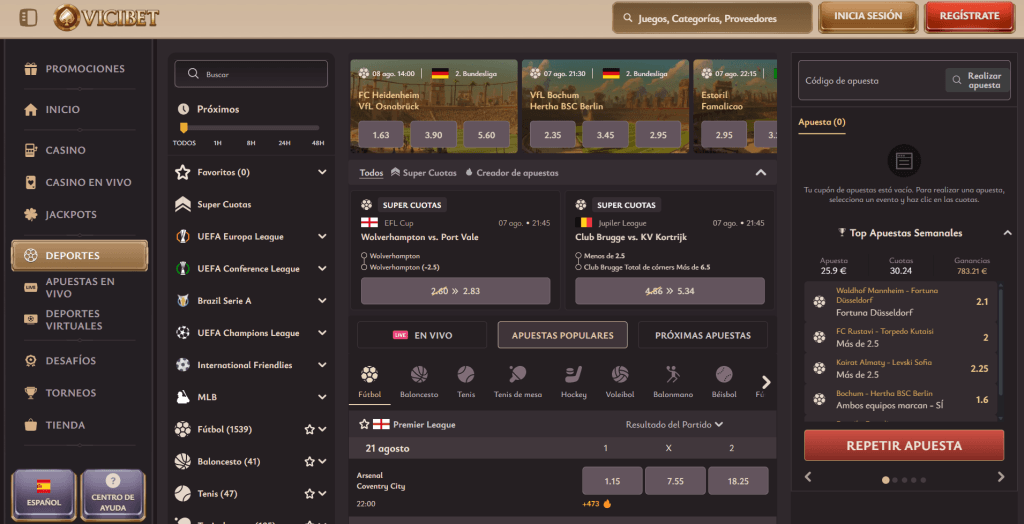
Task: Collapse the sidebar menu icon
Action: pyautogui.click(x=28, y=18)
